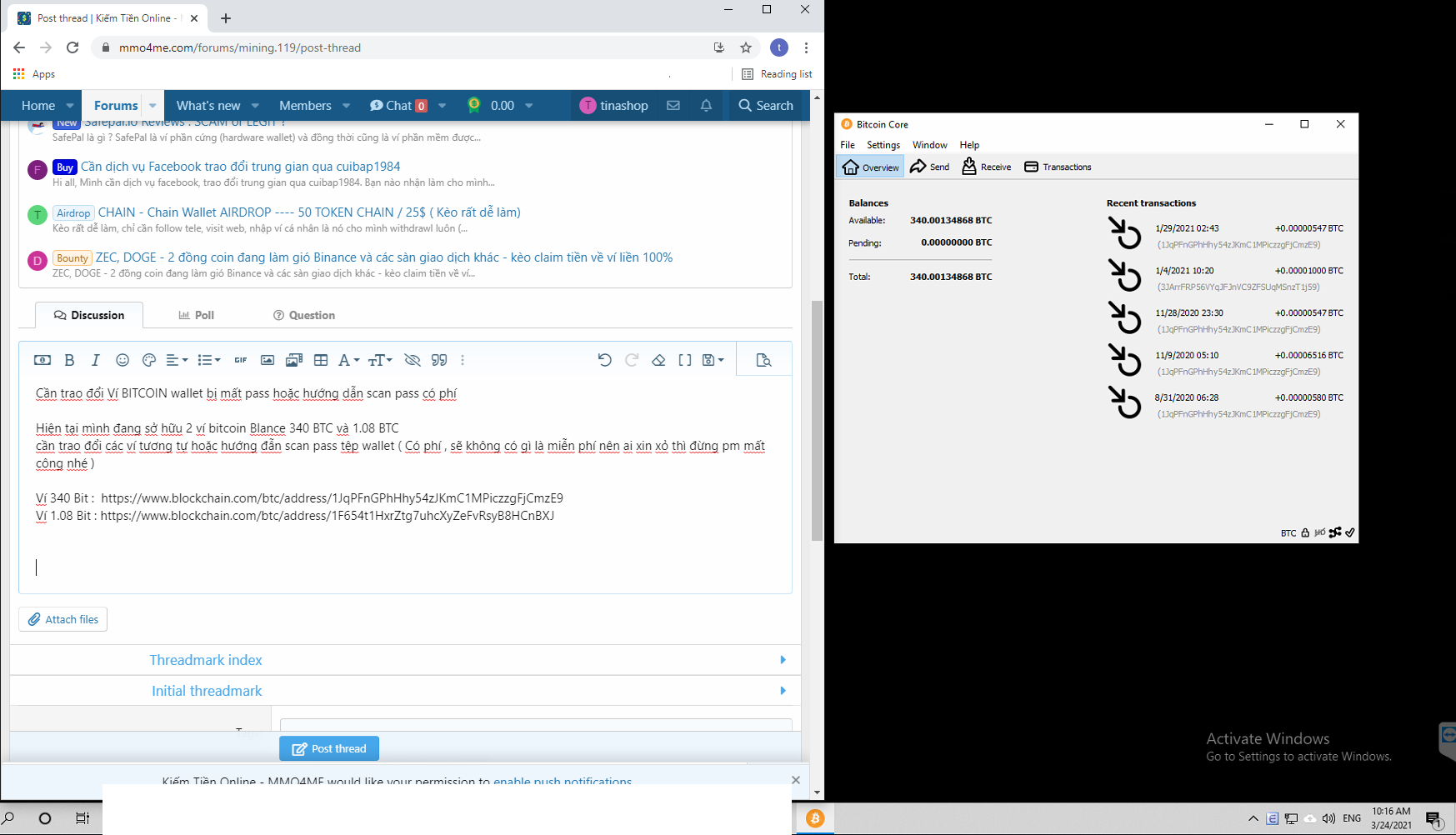Viewport: 1456px width, 835px height.
Task: Redo the last undone editor action
Action: (632, 360)
